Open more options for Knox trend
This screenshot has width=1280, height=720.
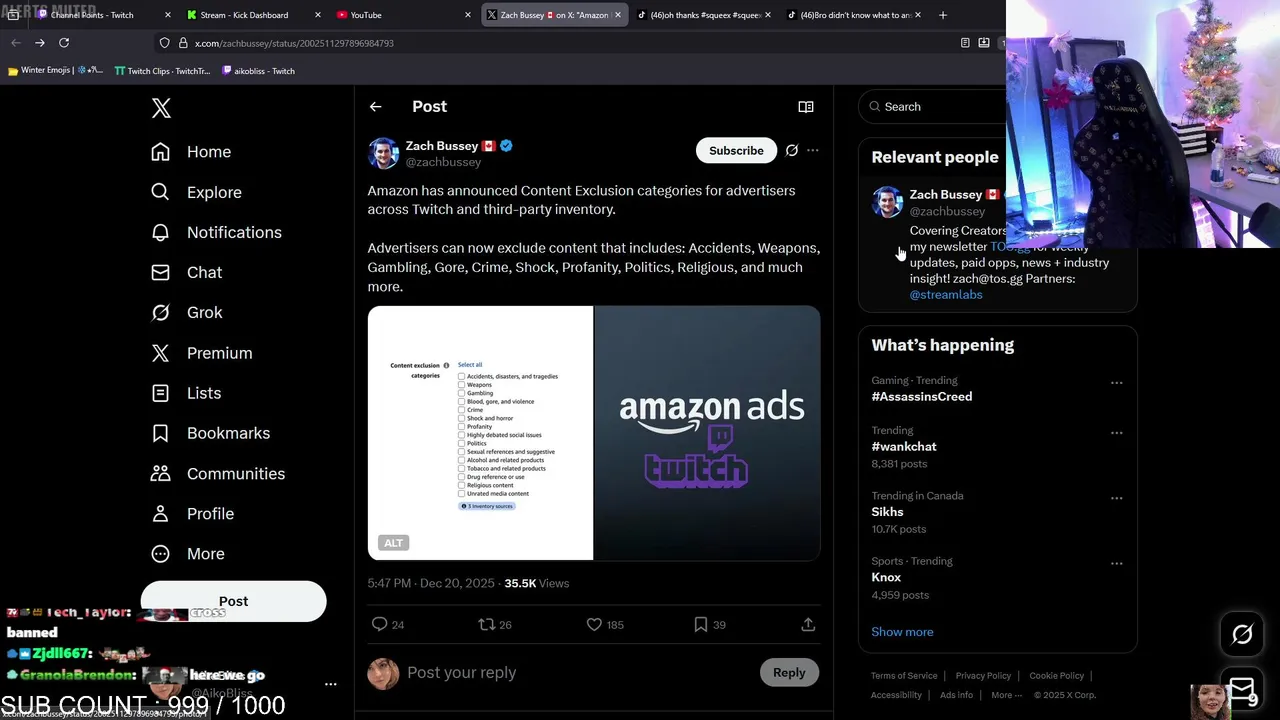click(1116, 563)
